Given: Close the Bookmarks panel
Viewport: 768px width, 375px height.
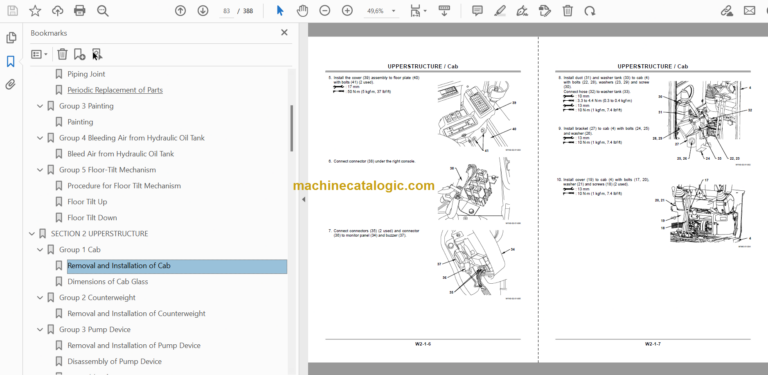Looking at the screenshot, I should (x=284, y=33).
